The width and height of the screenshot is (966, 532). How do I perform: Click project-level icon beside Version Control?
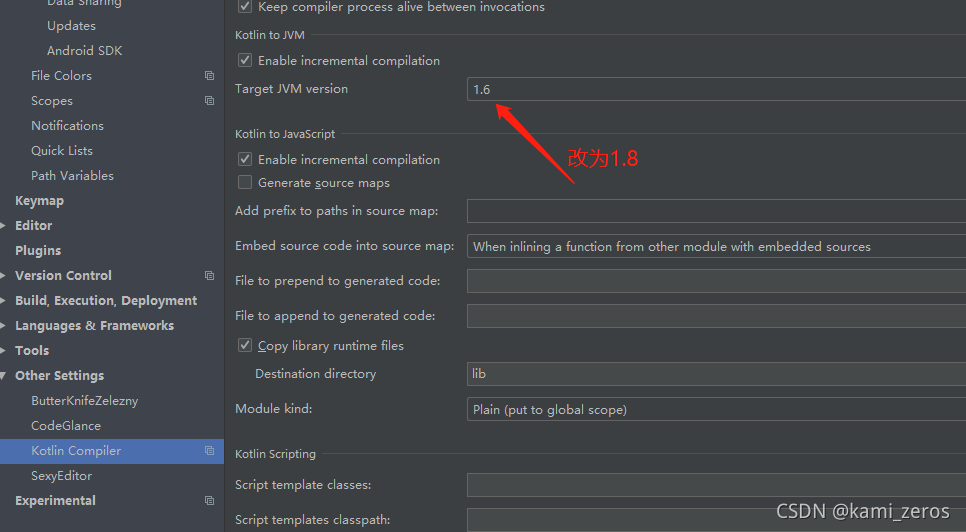(x=209, y=275)
